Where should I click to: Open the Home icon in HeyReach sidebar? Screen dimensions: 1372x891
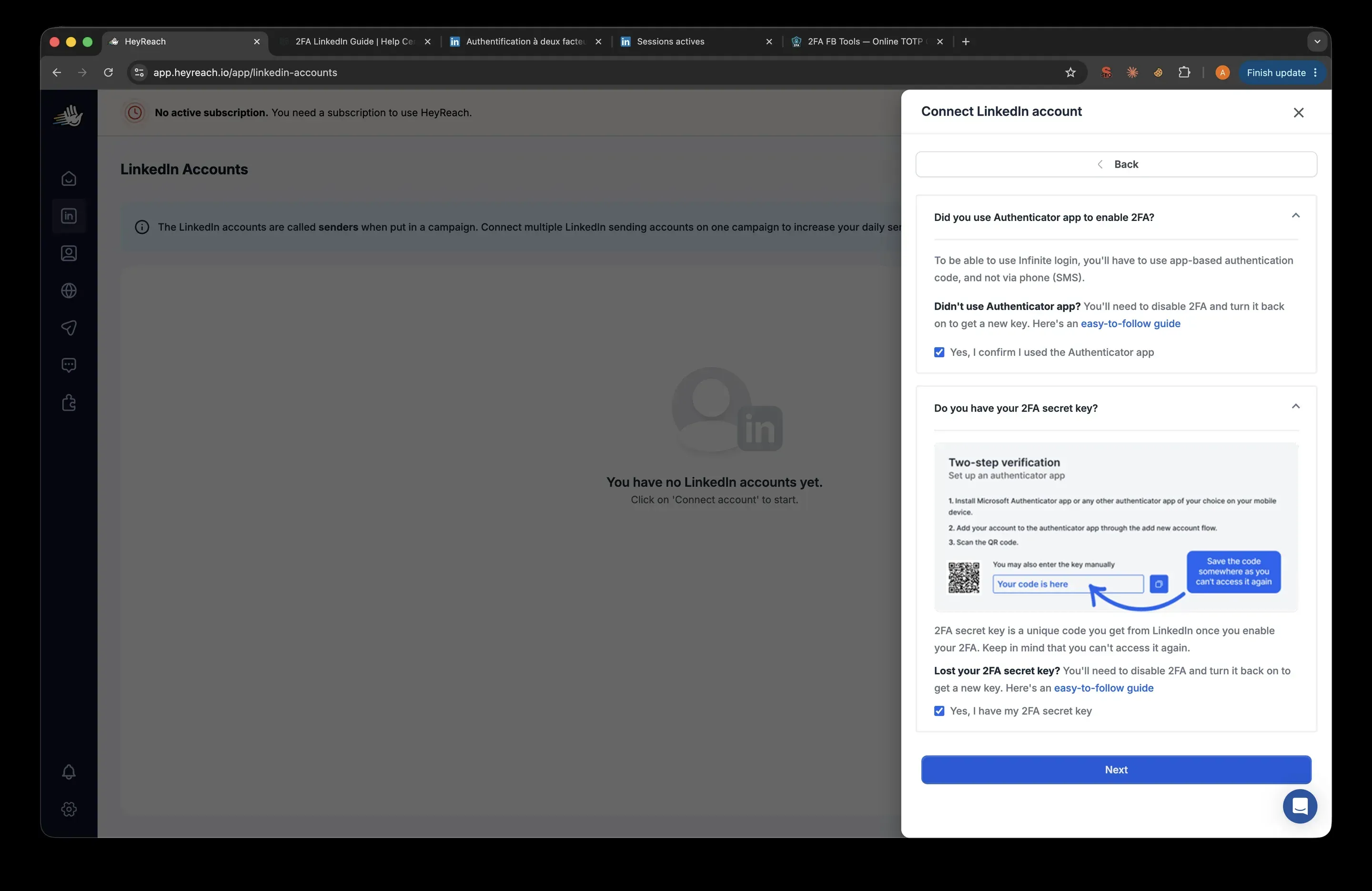69,179
